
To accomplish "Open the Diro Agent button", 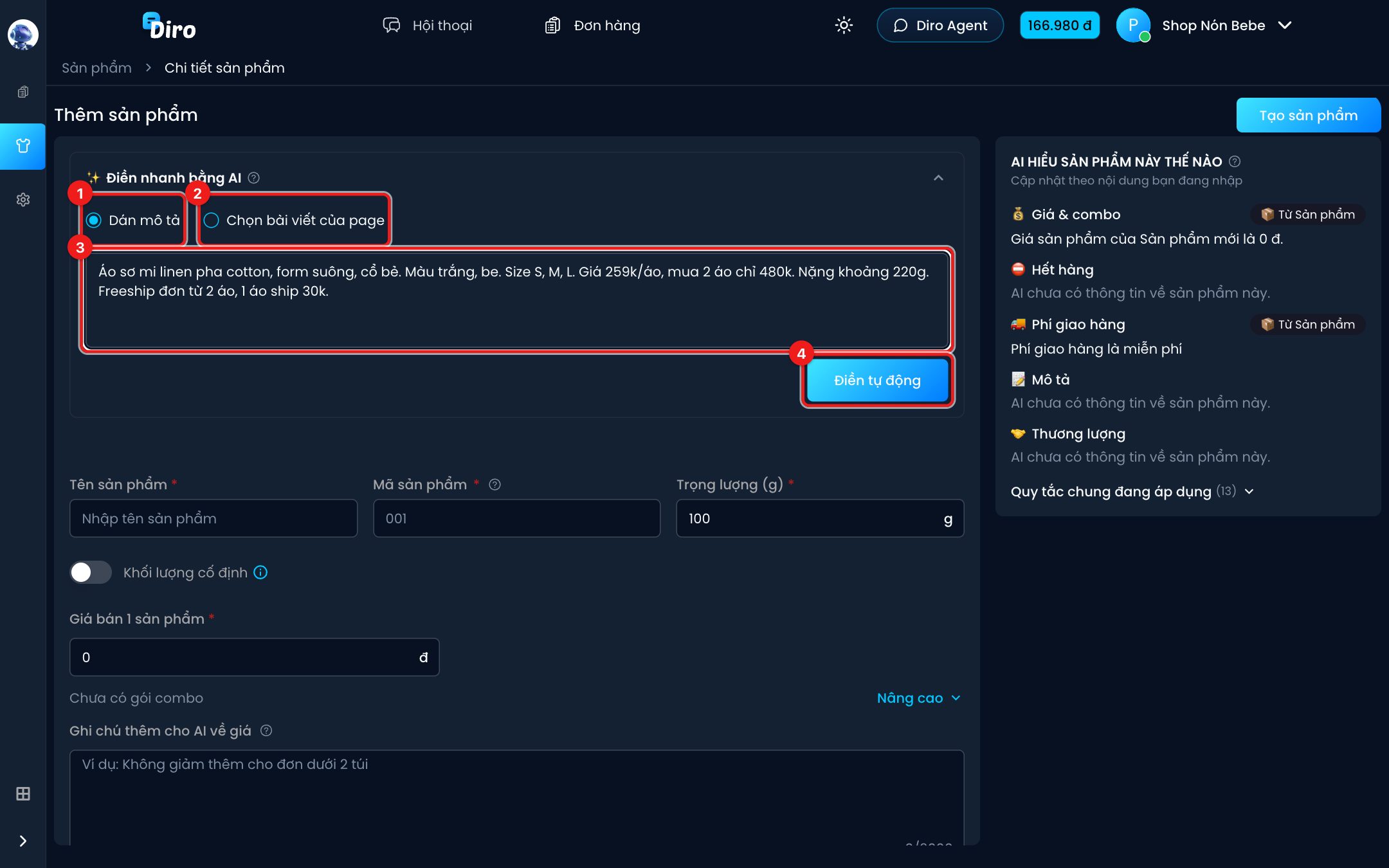I will coord(940,25).
